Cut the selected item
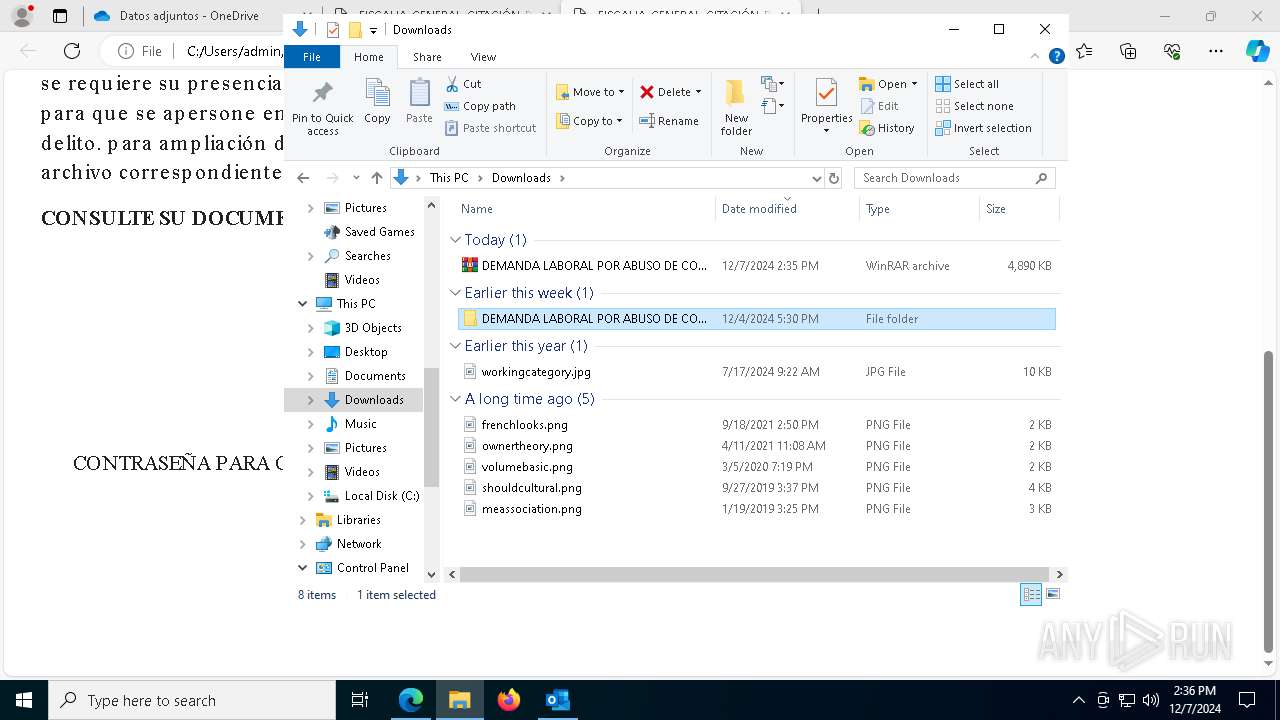 pos(463,84)
